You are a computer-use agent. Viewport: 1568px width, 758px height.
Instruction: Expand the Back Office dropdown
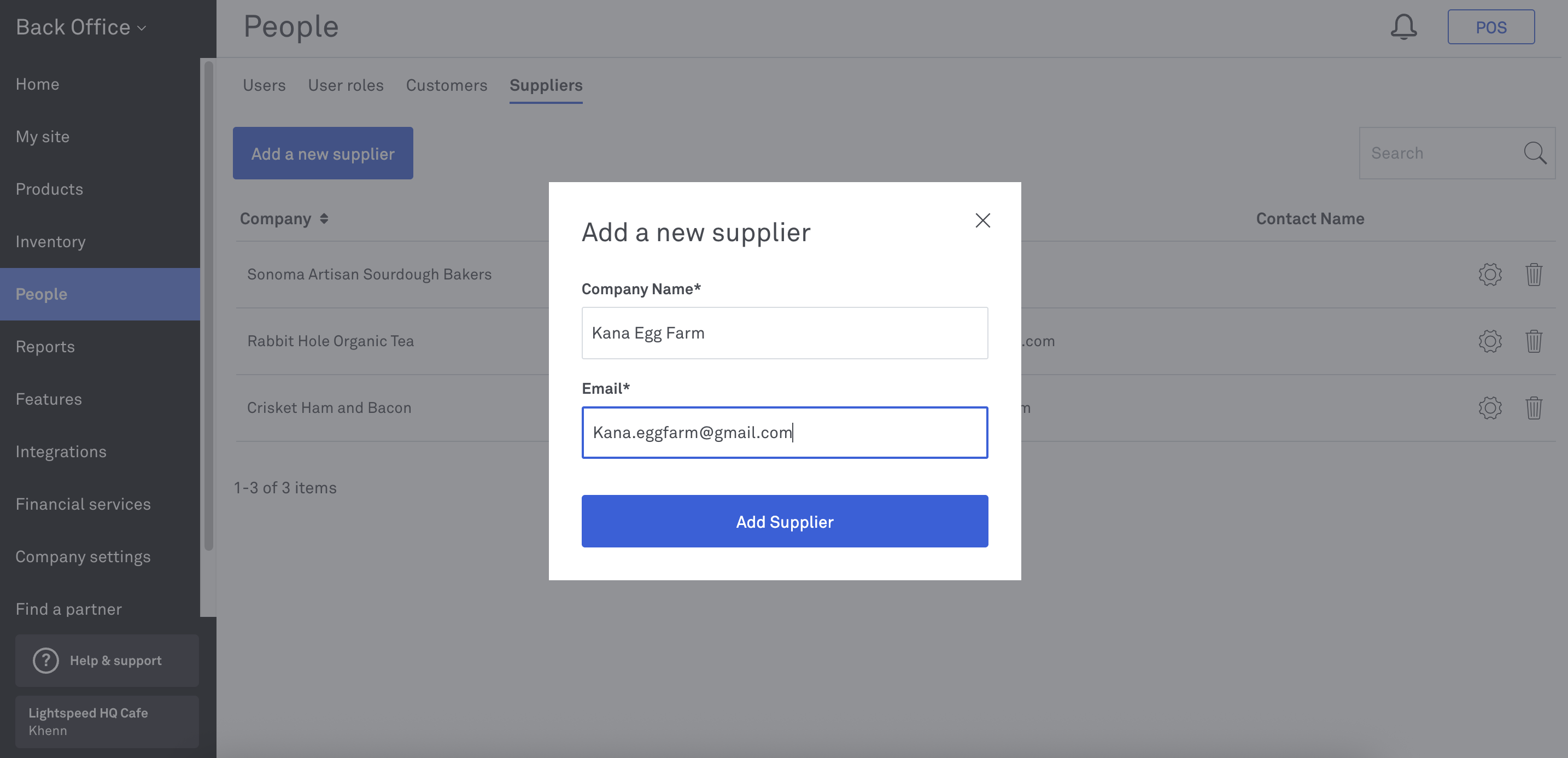pos(81,27)
